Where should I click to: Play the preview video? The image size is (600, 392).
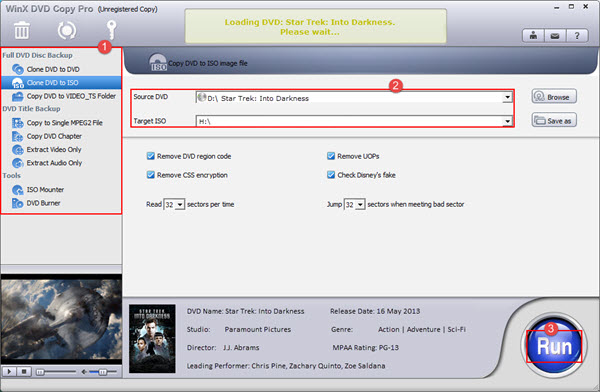click(x=9, y=372)
